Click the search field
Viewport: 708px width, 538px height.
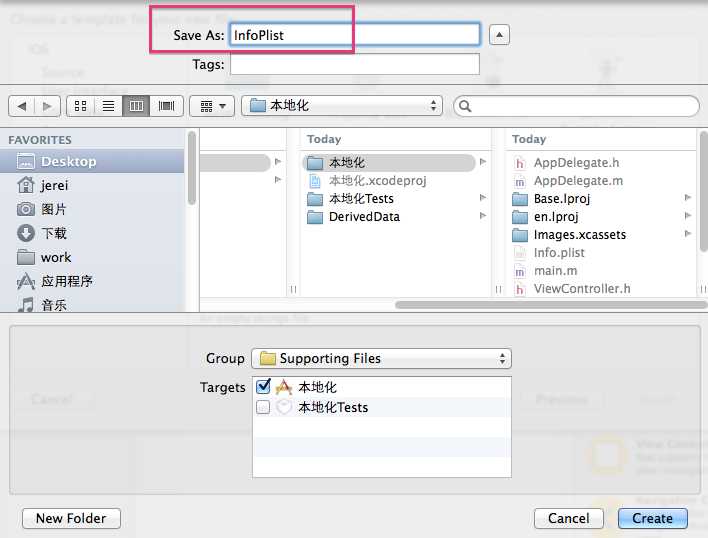pos(576,107)
